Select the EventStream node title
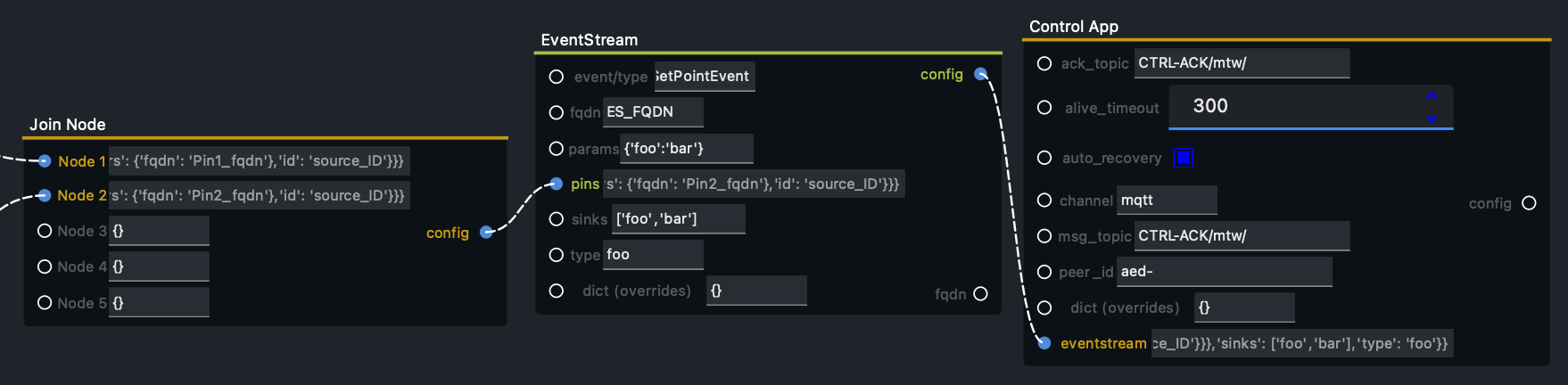Image resolution: width=1568 pixels, height=385 pixels. point(590,40)
